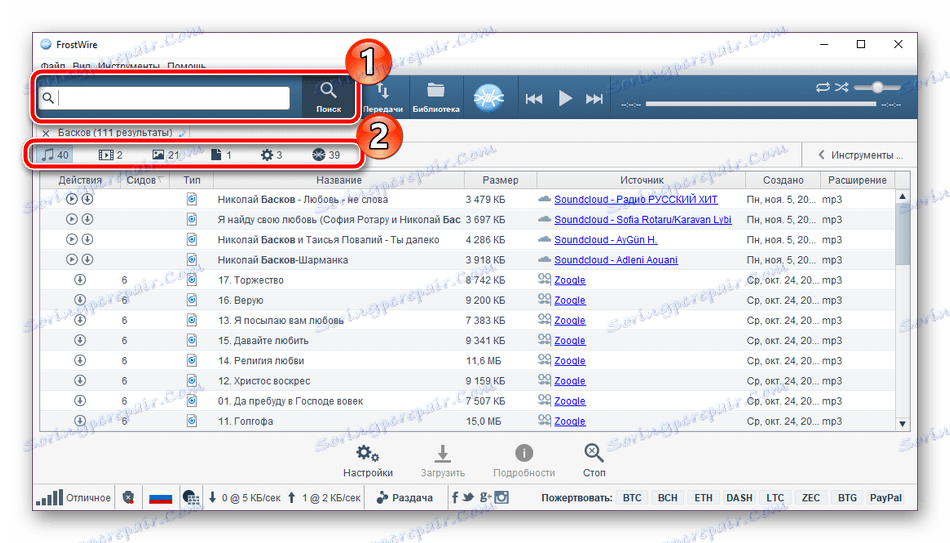Image resolution: width=950 pixels, height=543 pixels.
Task: Click the playback progress bar
Action: [x=761, y=104]
